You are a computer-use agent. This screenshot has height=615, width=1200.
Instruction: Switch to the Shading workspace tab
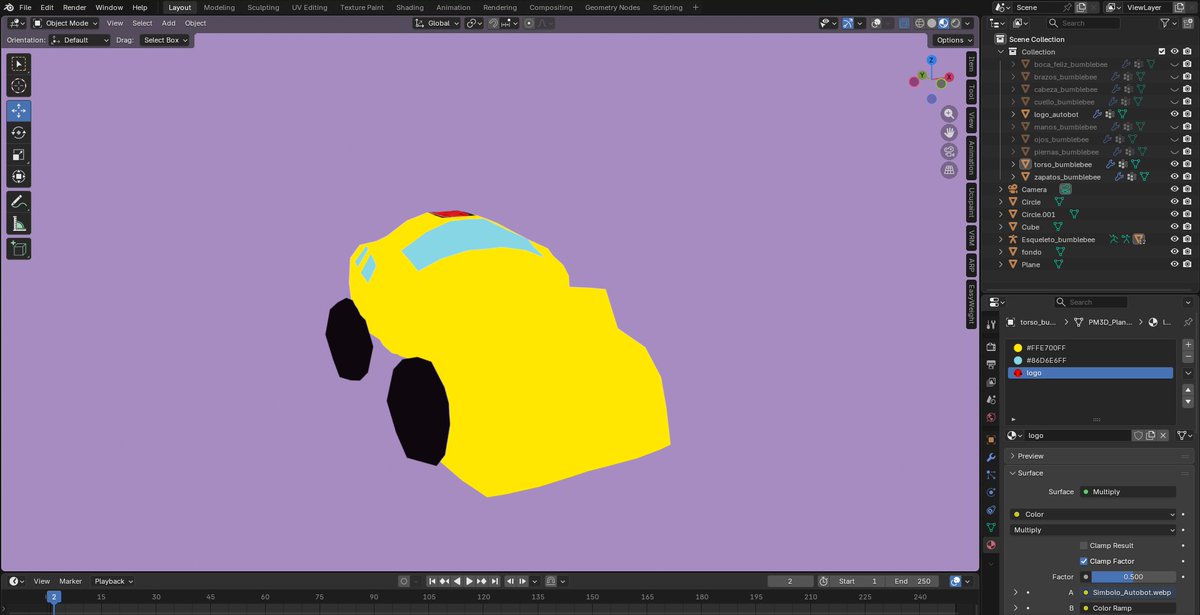tap(410, 7)
